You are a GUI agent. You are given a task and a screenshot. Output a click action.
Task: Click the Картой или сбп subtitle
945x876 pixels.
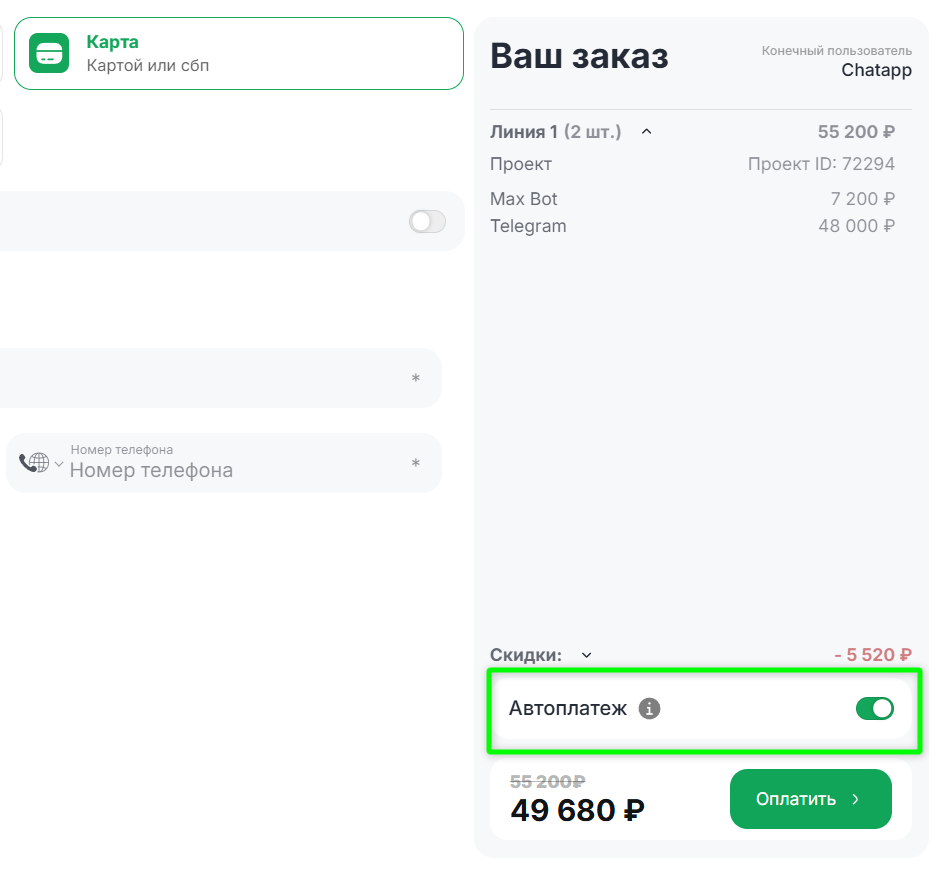point(148,66)
